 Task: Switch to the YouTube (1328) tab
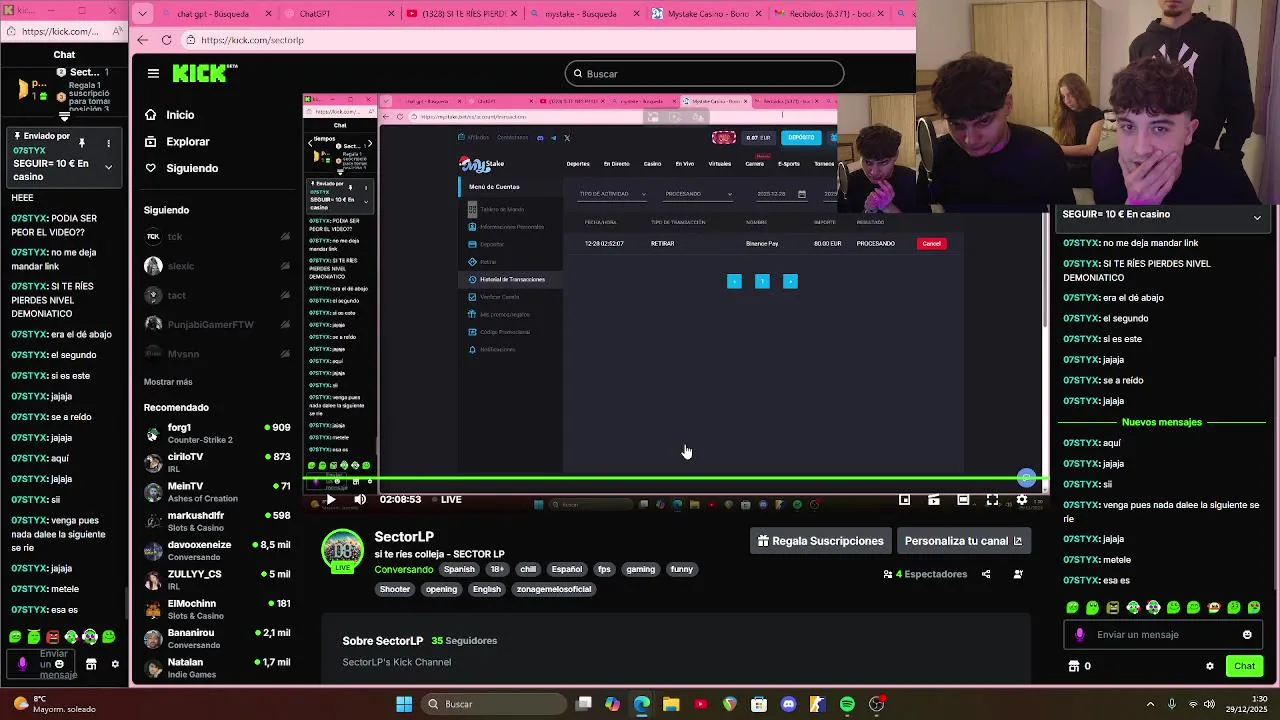pyautogui.click(x=463, y=14)
